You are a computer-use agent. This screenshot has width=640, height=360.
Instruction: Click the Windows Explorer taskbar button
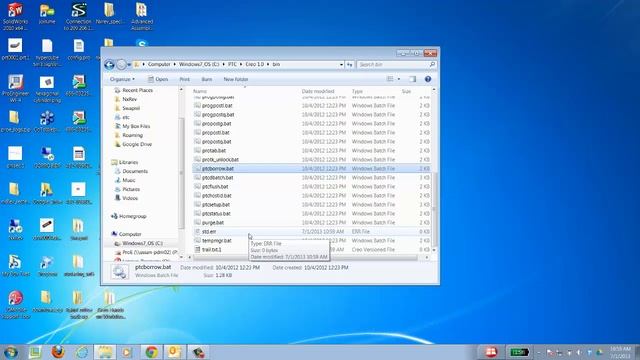click(105, 352)
